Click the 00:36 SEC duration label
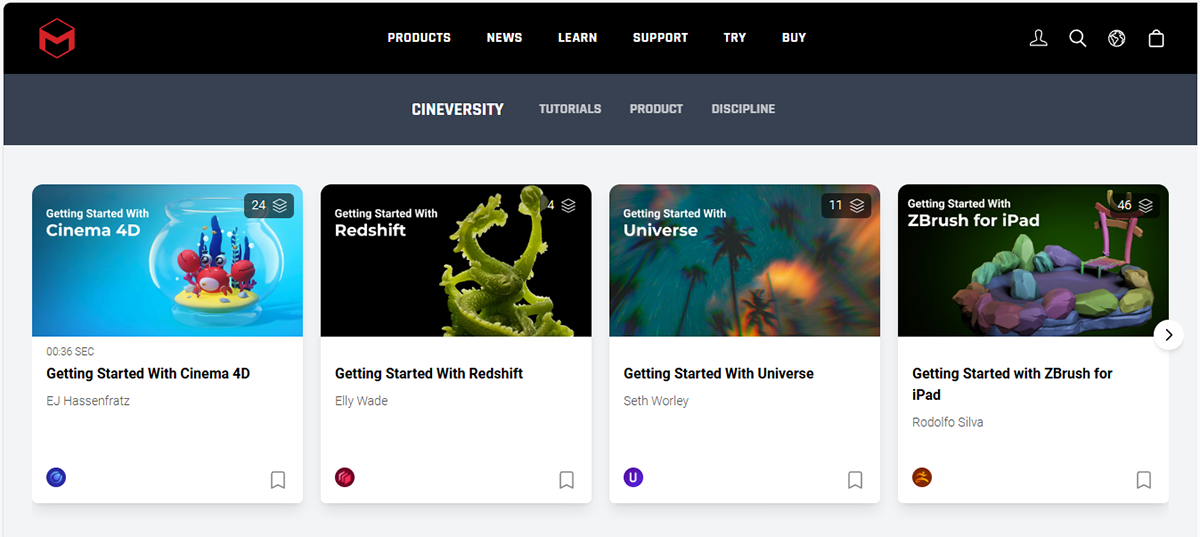 (x=70, y=352)
